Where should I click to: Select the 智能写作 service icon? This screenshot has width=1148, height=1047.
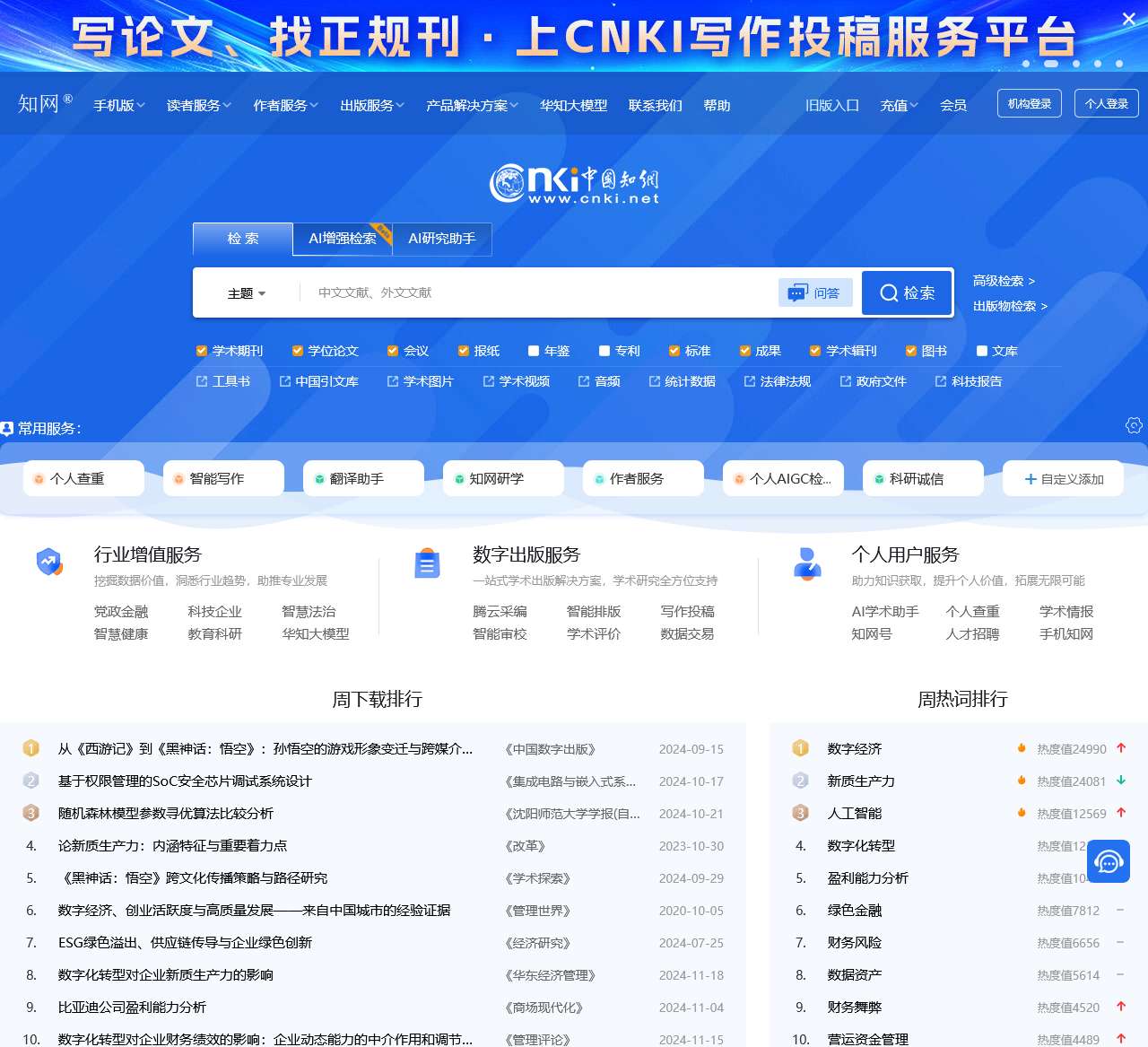tap(222, 478)
